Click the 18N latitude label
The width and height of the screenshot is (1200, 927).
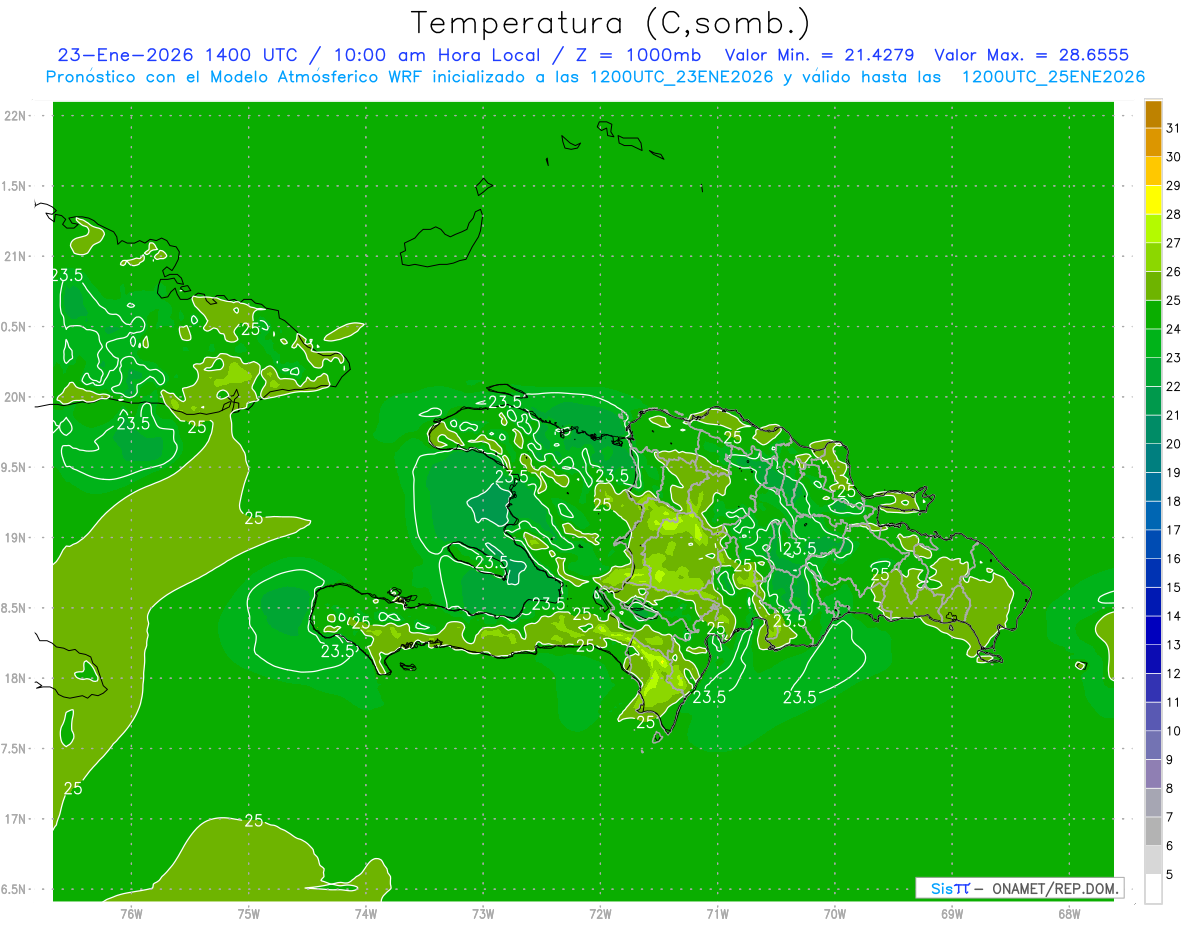point(16,678)
